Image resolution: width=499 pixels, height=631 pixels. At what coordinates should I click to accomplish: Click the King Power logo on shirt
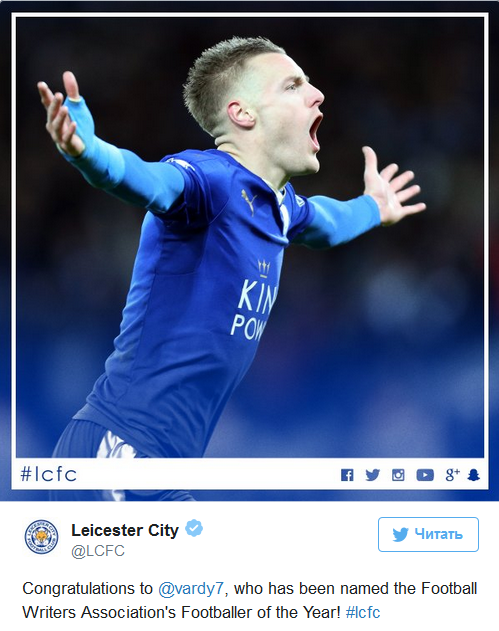[254, 300]
